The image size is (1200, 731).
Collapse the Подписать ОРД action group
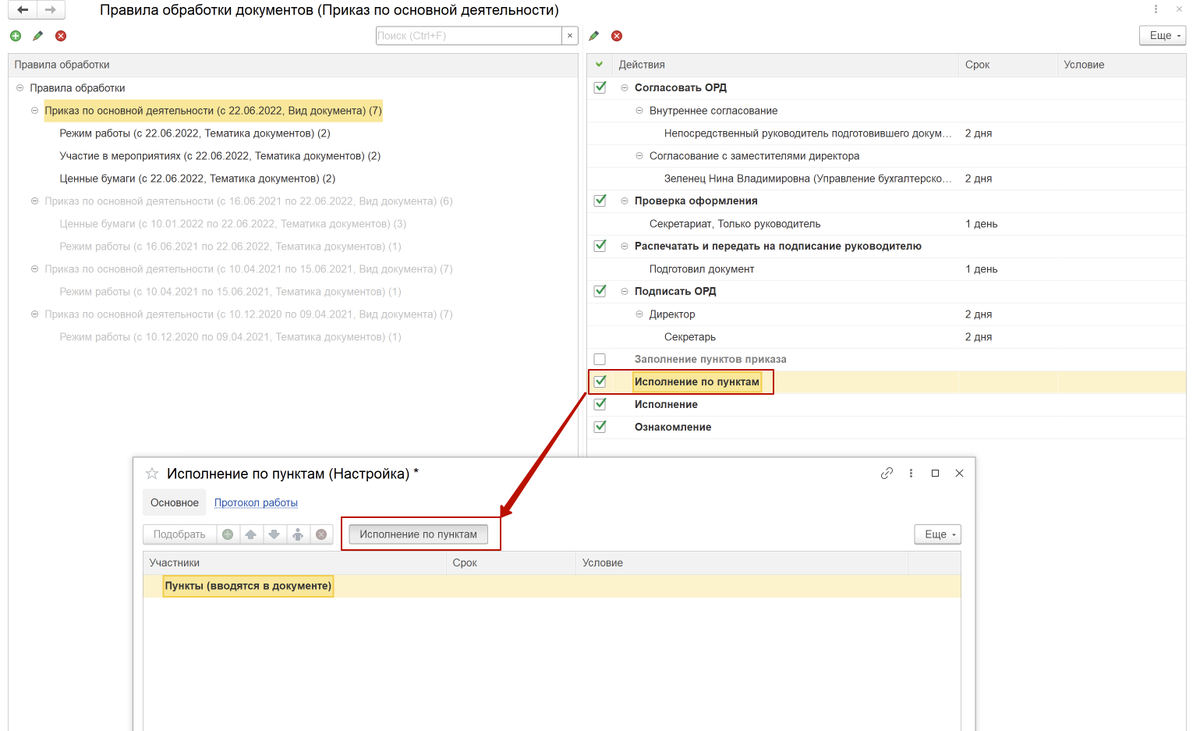(625, 292)
